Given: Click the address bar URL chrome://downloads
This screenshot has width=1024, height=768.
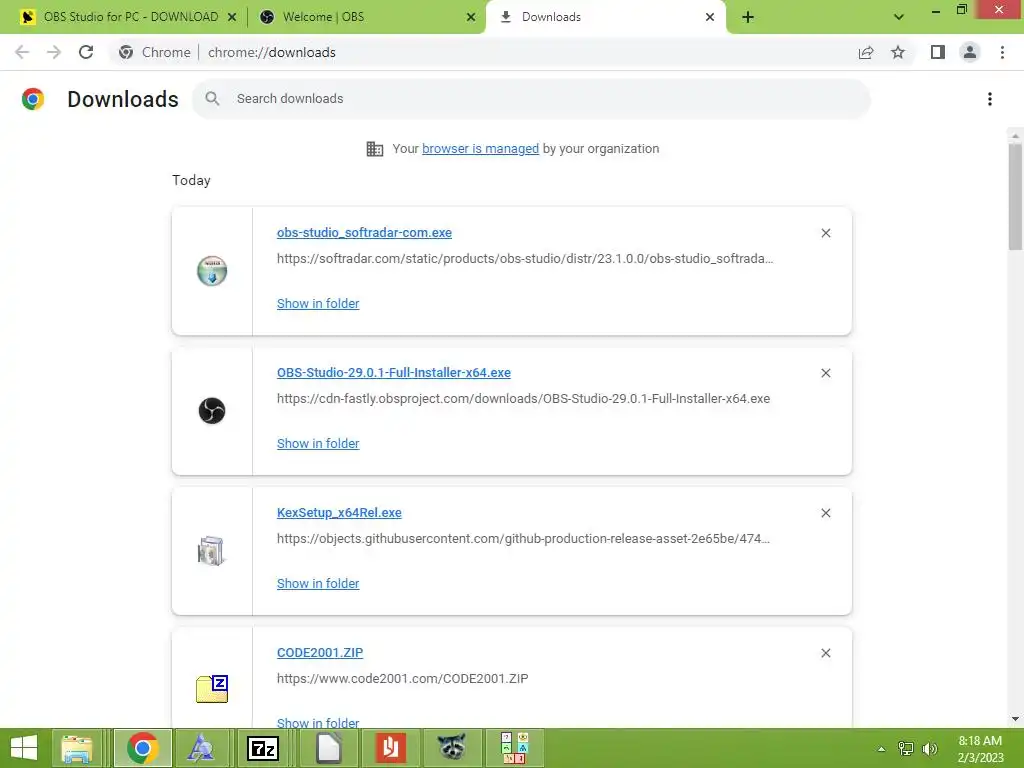Looking at the screenshot, I should (272, 52).
